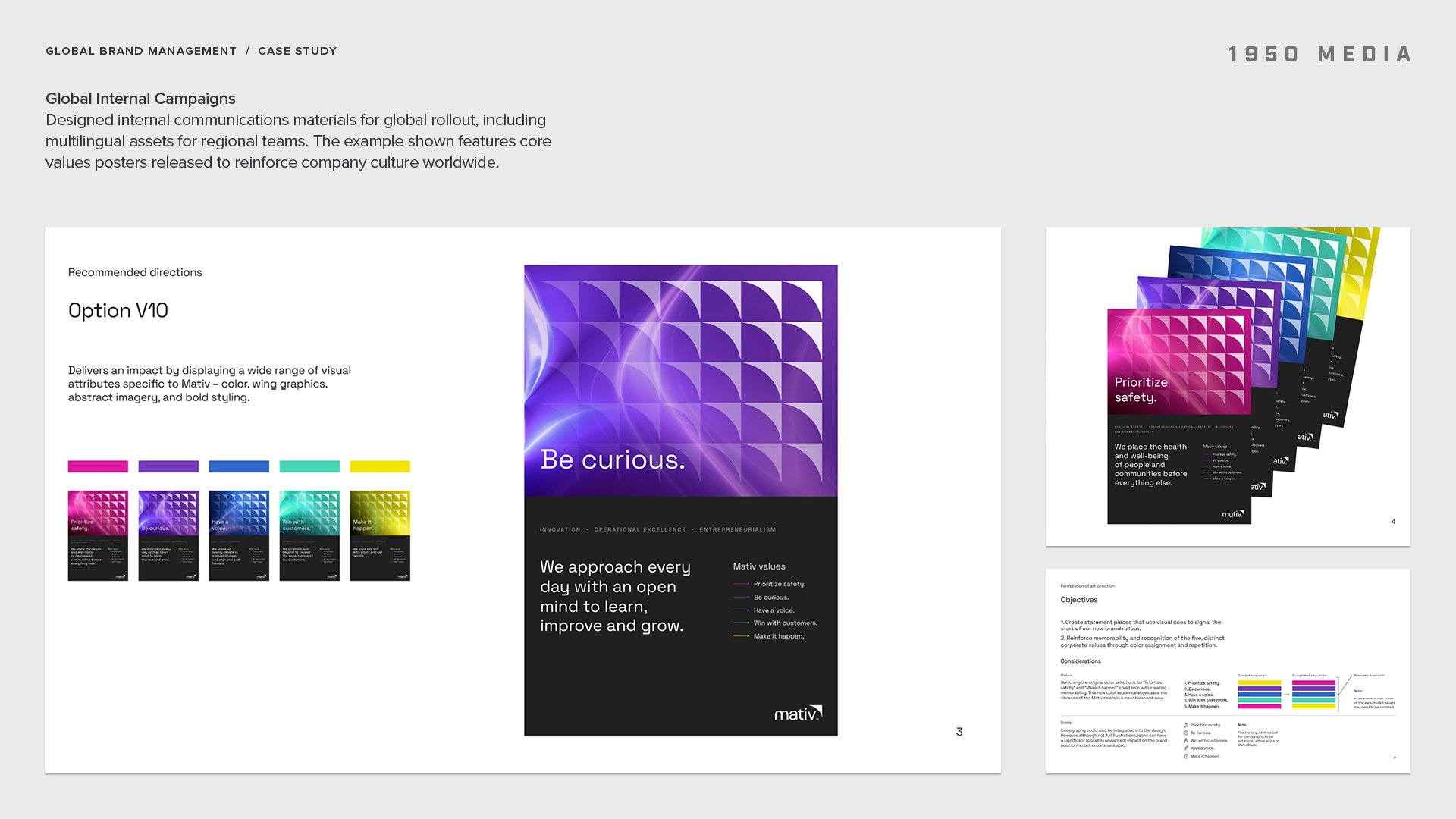Open the Prioritize safety small poster thumbnail

98,535
